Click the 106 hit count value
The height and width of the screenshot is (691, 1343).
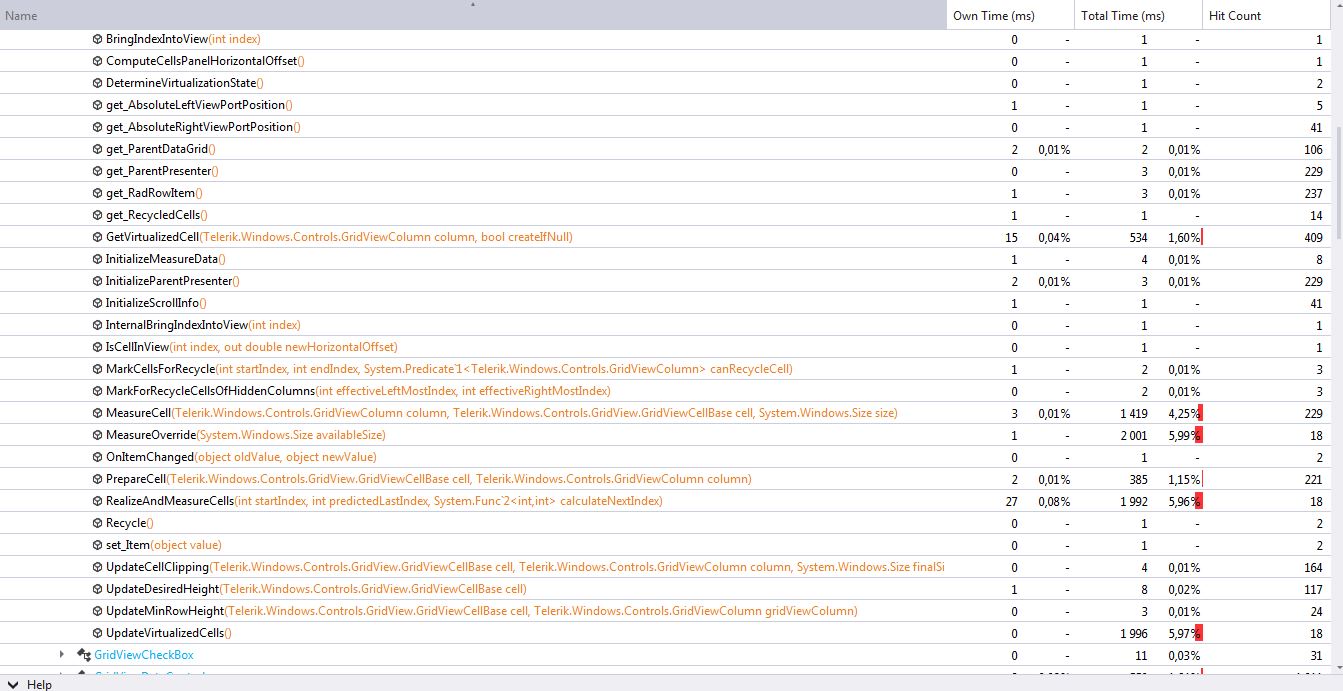(x=1312, y=149)
